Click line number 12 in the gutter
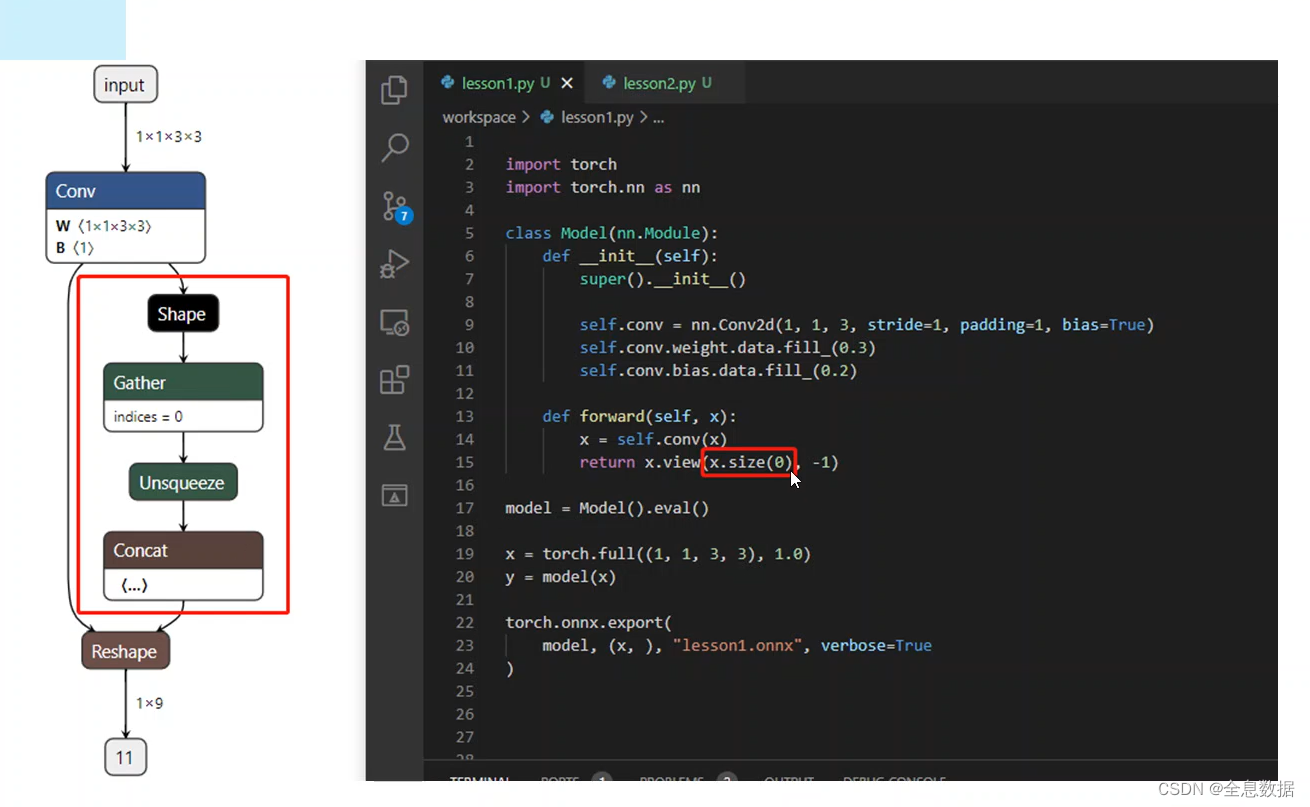The width and height of the screenshot is (1310, 807). point(464,394)
